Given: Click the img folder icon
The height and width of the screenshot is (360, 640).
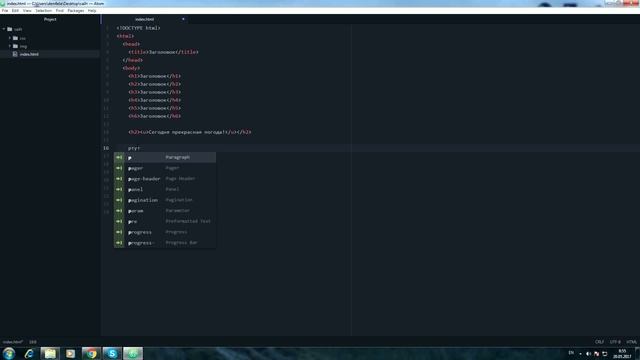Looking at the screenshot, I should point(16,46).
